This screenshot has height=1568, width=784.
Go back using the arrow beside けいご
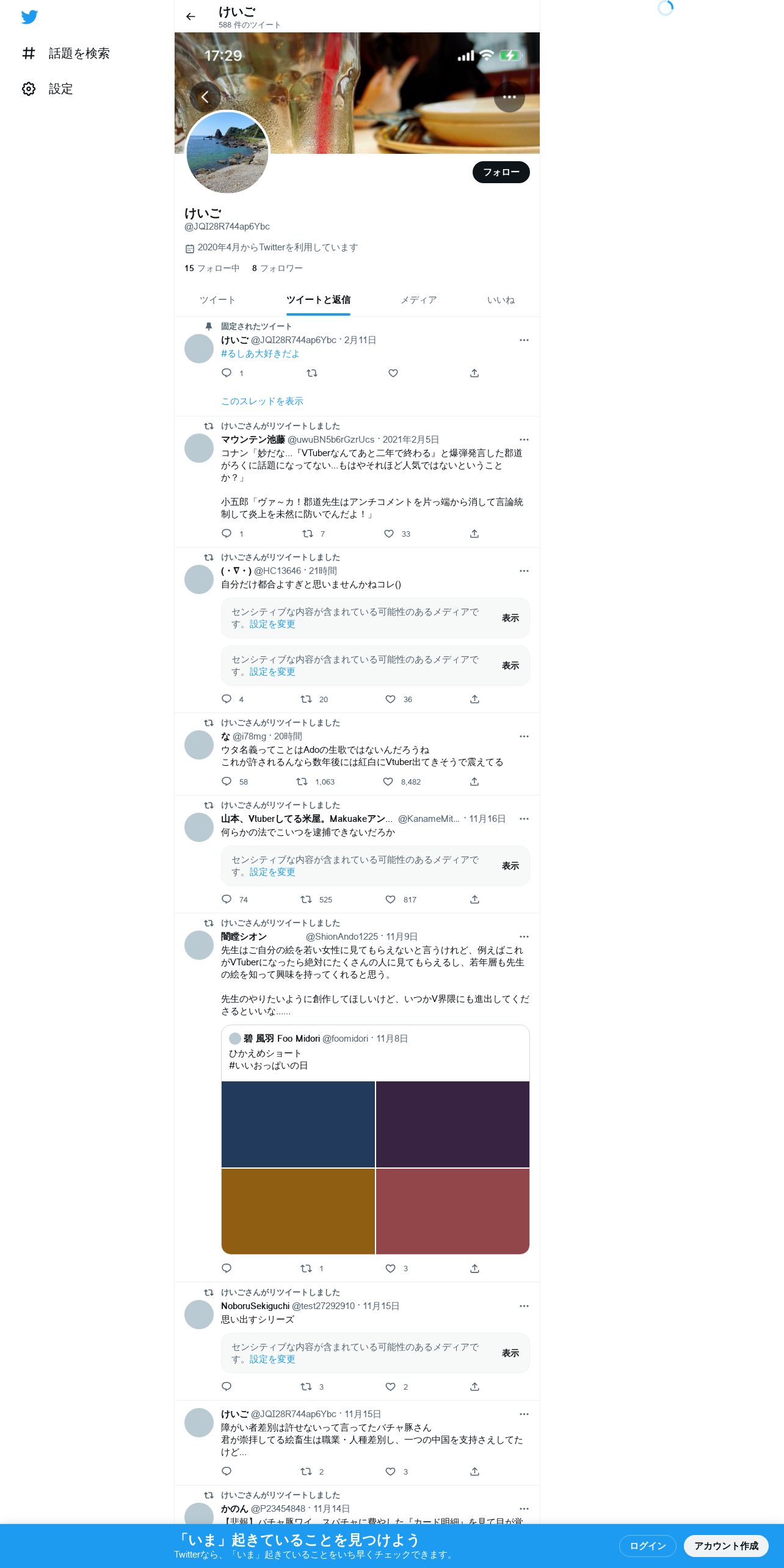point(191,16)
